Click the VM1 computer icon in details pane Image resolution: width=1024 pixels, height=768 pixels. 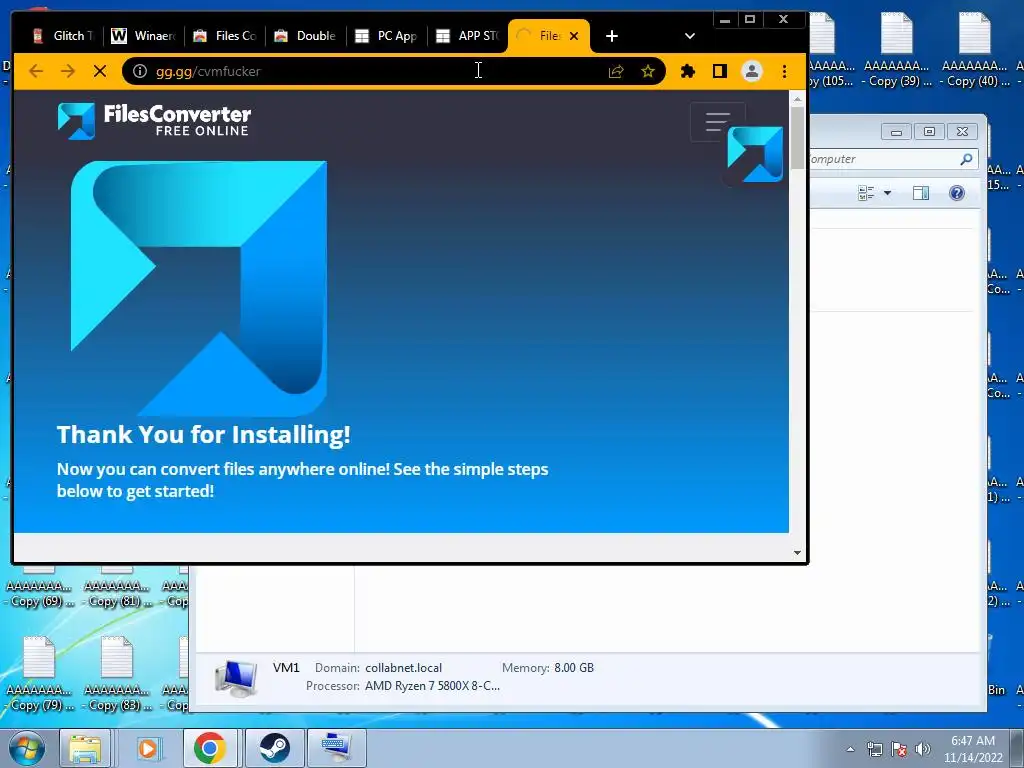(x=236, y=678)
